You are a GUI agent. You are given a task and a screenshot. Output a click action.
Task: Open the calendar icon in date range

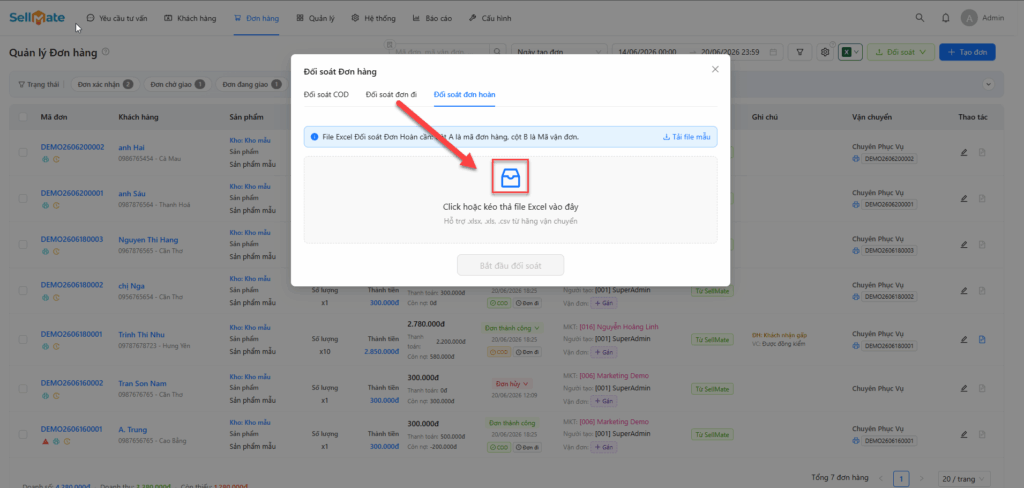(773, 52)
